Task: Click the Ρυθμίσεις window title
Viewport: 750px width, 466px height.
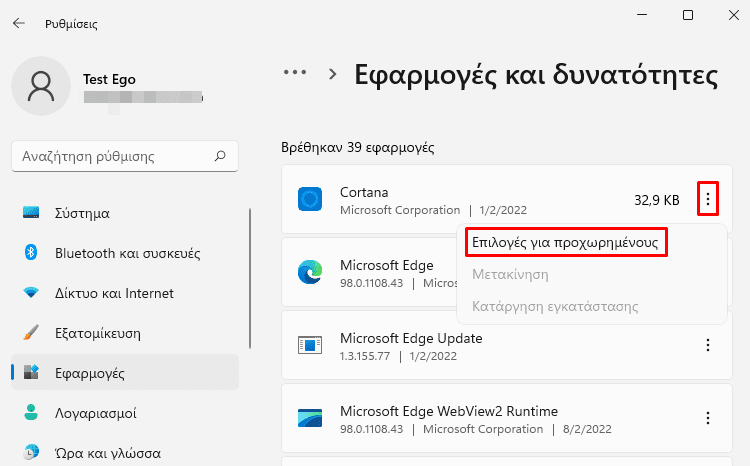Action: [x=71, y=24]
